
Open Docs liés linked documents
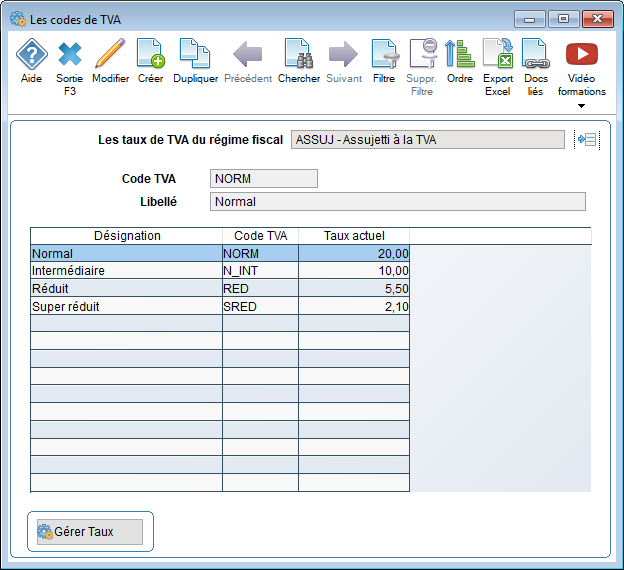coord(536,53)
